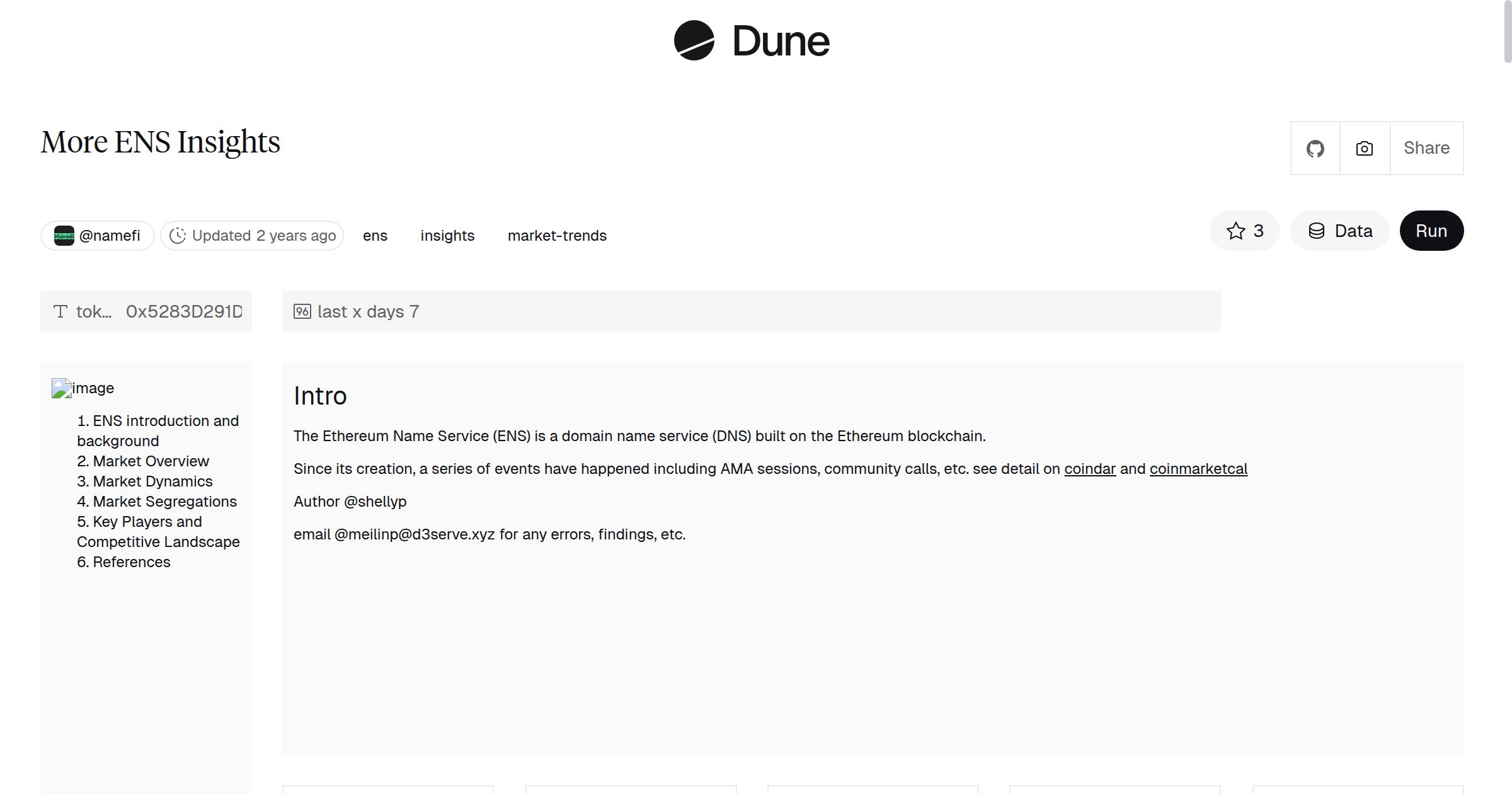Click the Share button
Viewport: 1512px width, 794px height.
click(x=1426, y=148)
